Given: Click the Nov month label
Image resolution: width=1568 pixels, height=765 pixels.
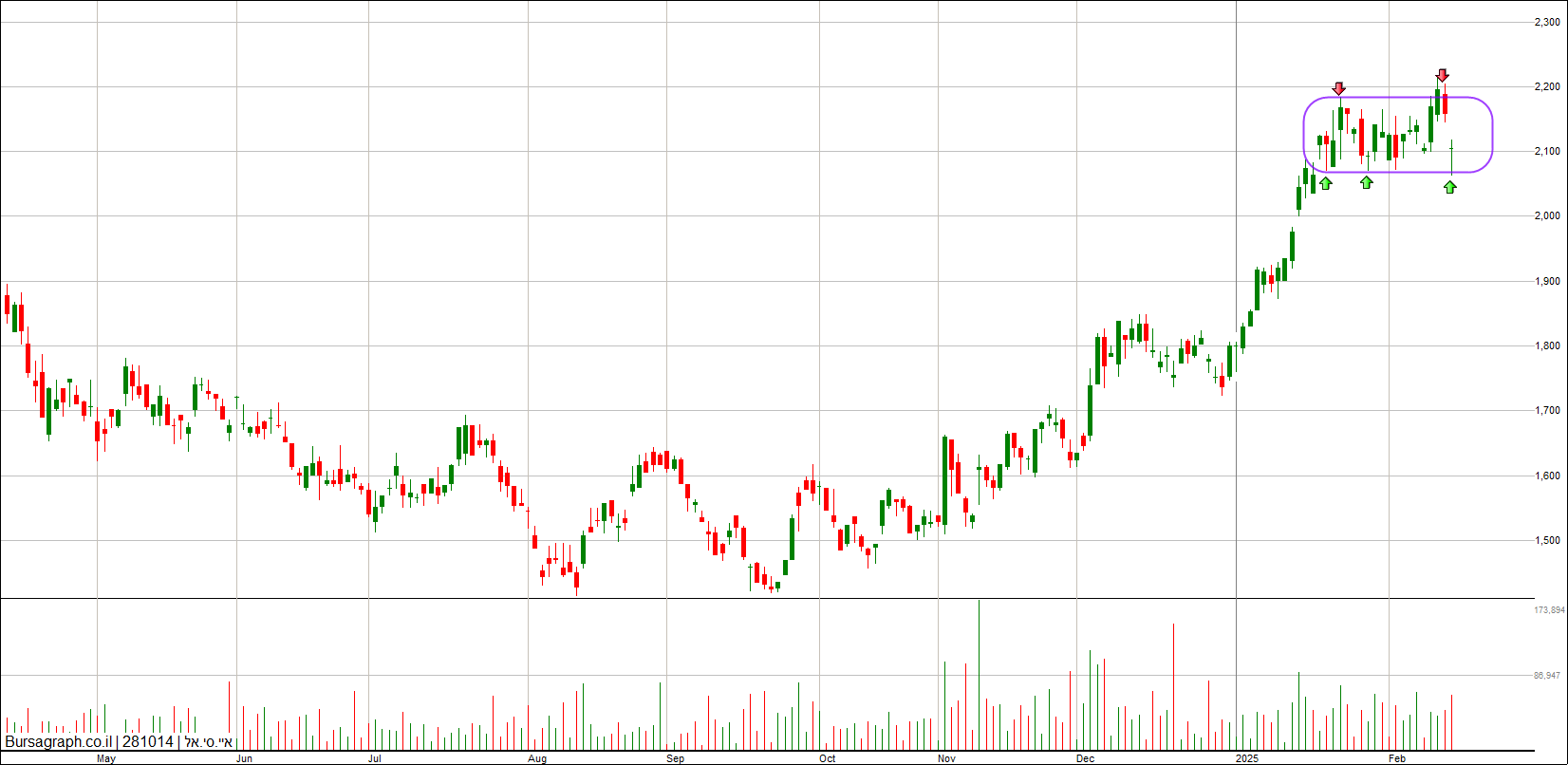Looking at the screenshot, I should click(x=945, y=758).
